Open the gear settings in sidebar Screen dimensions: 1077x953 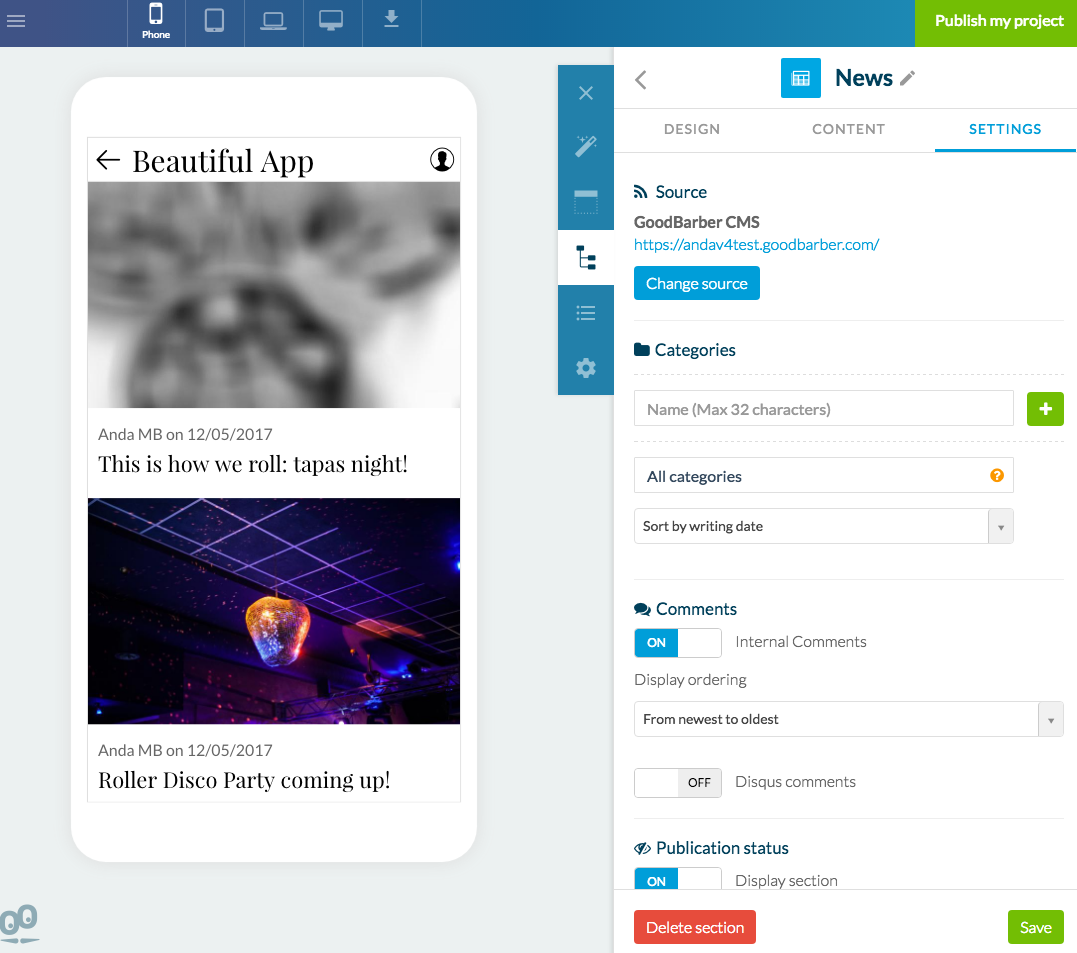coord(586,368)
